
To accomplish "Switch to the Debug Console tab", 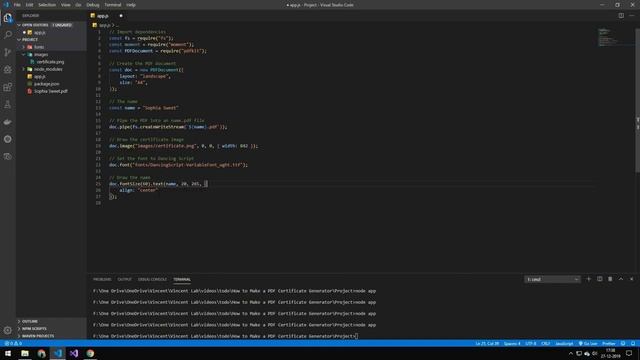I will point(152,280).
